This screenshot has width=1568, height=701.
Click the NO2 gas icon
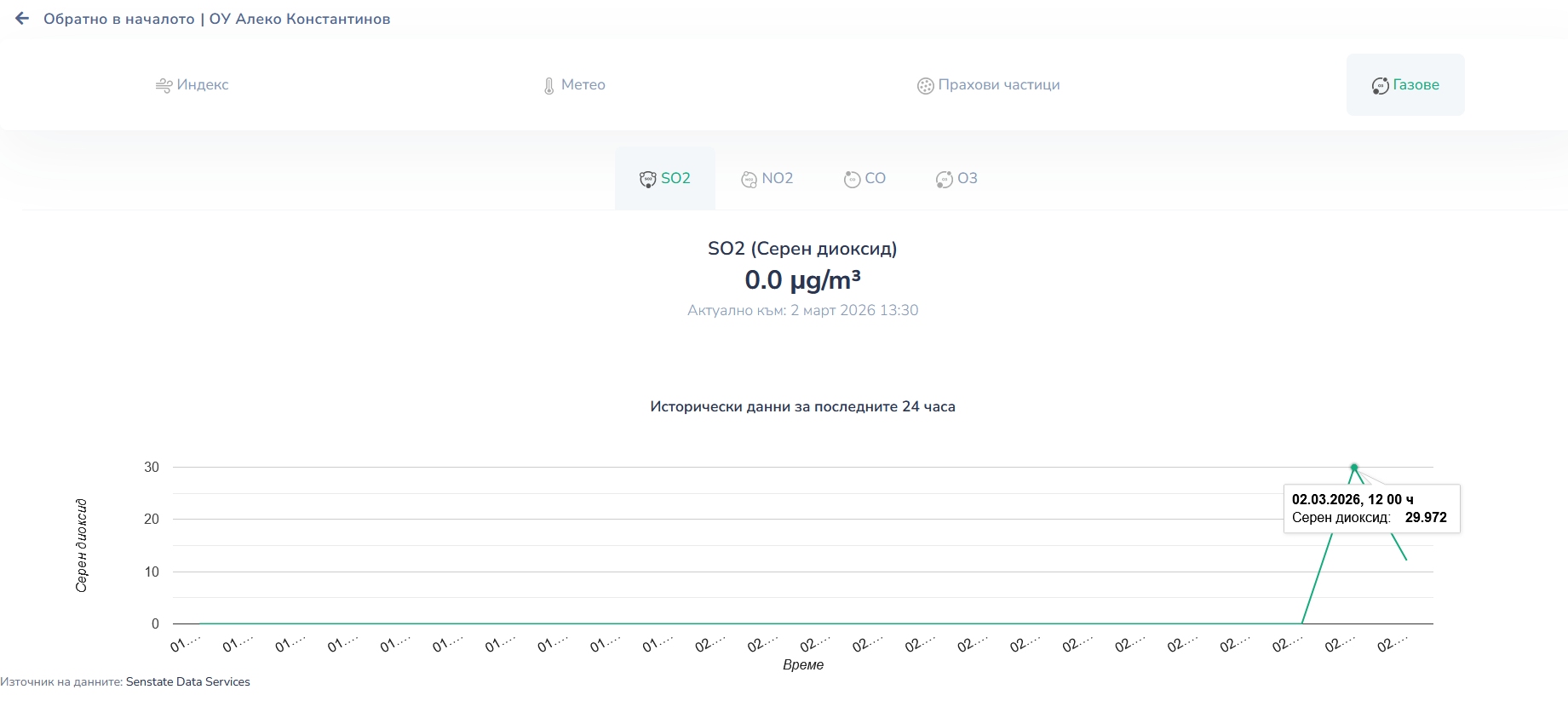click(x=749, y=179)
